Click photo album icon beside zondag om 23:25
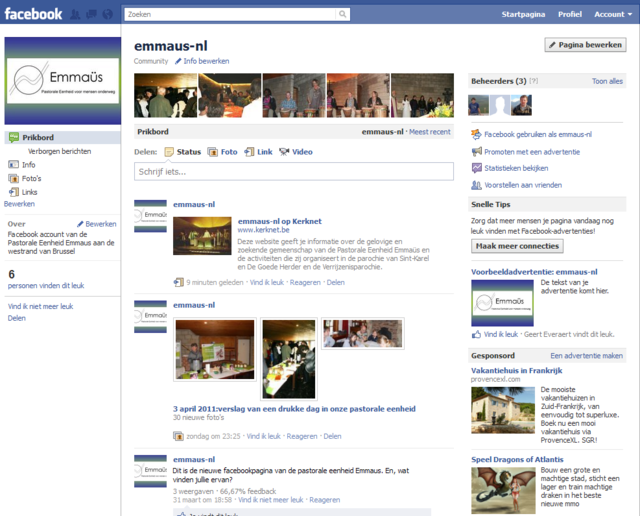The image size is (640, 516). coord(178,436)
